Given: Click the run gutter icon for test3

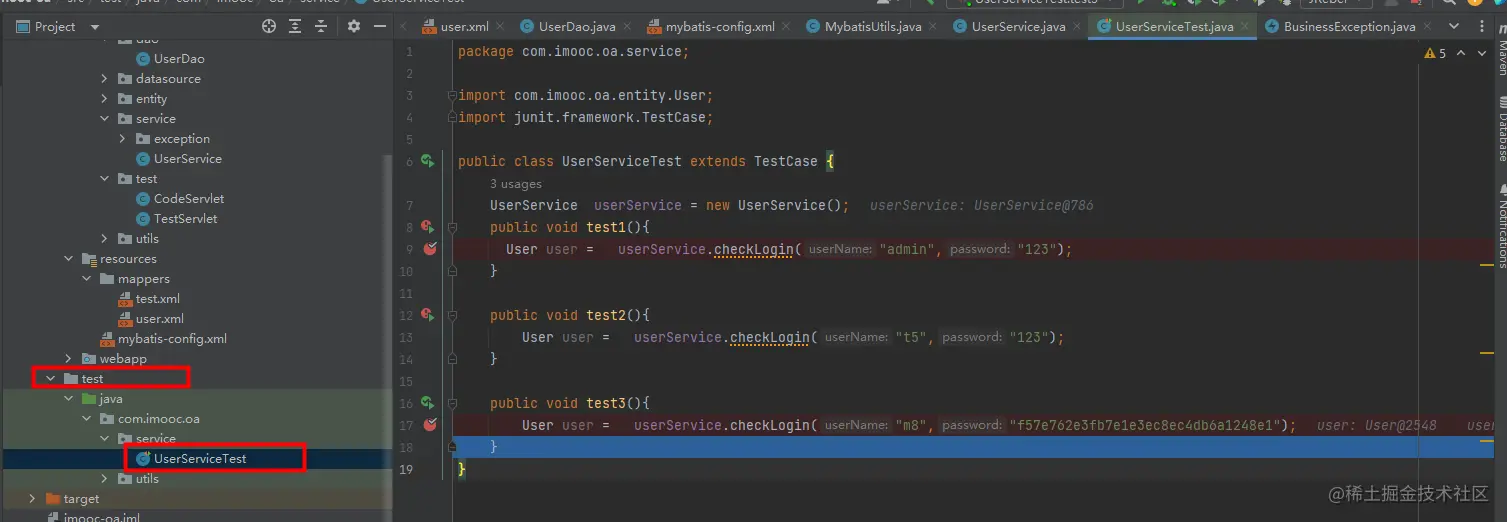Looking at the screenshot, I should 427,403.
